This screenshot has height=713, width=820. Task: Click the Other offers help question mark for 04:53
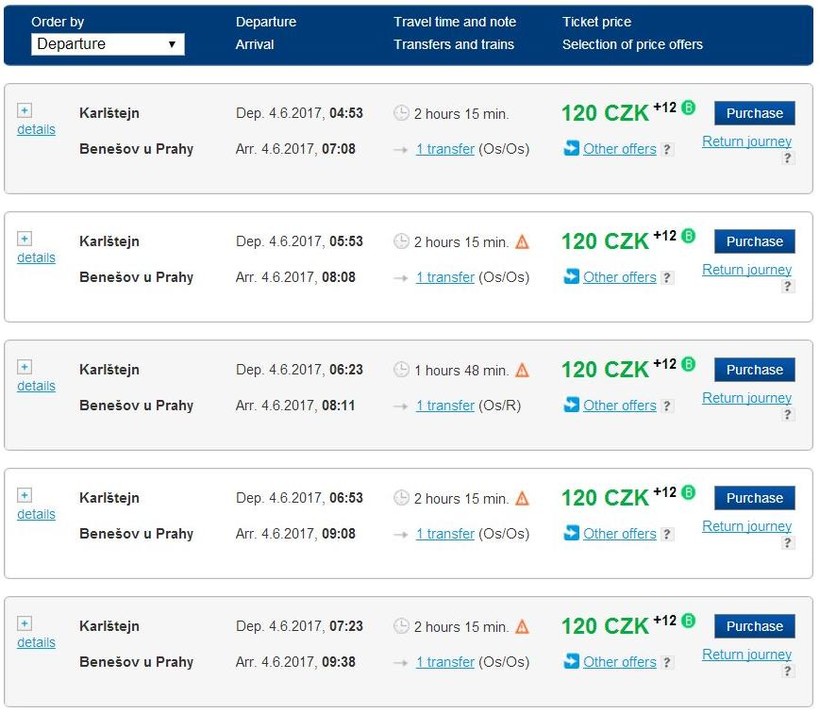coord(668,150)
